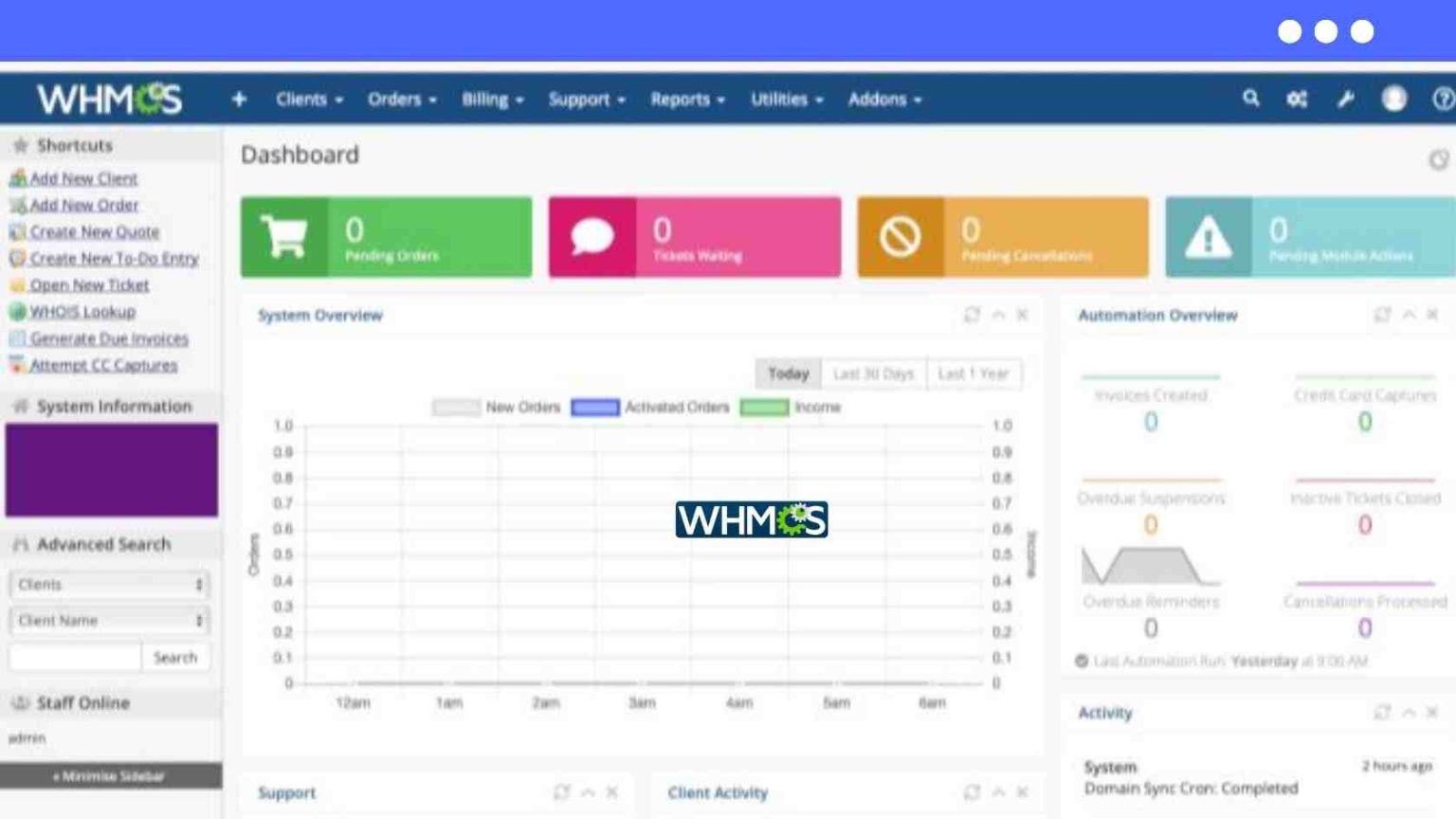Screen dimensions: 1456x819
Task: Refresh the Support widget
Action: coord(561,792)
